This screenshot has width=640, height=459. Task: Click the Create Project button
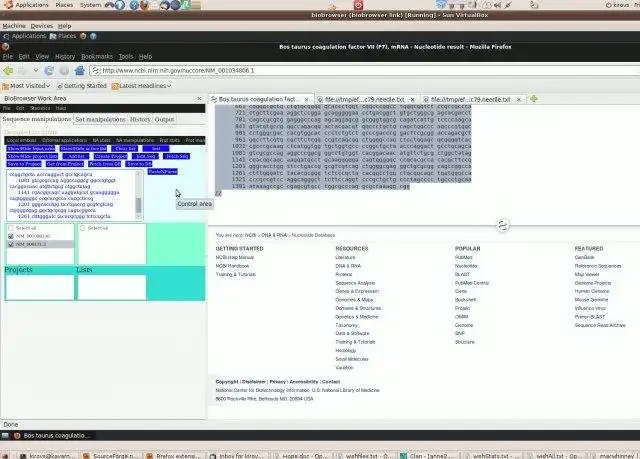[110, 156]
